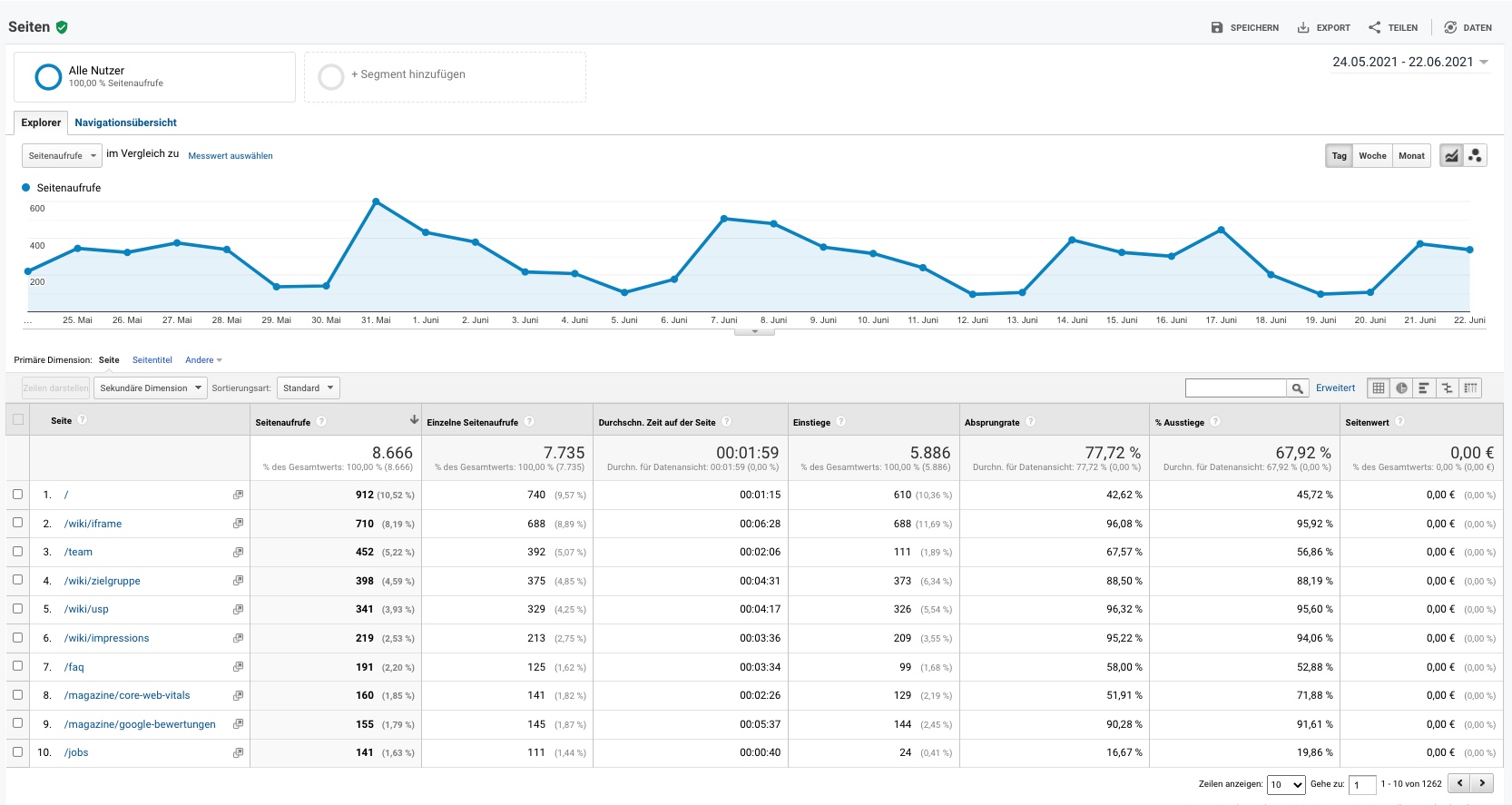The image size is (1512, 805).
Task: Open /wiki/zielgruppe in new window icon
Action: point(238,581)
